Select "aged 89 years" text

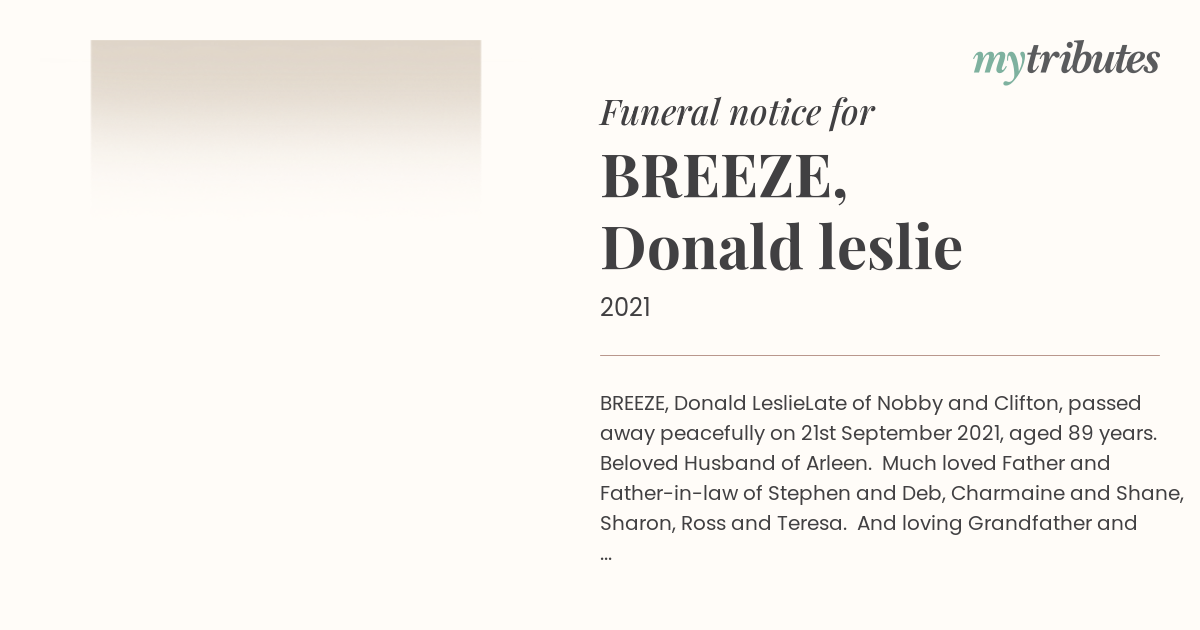(1083, 434)
